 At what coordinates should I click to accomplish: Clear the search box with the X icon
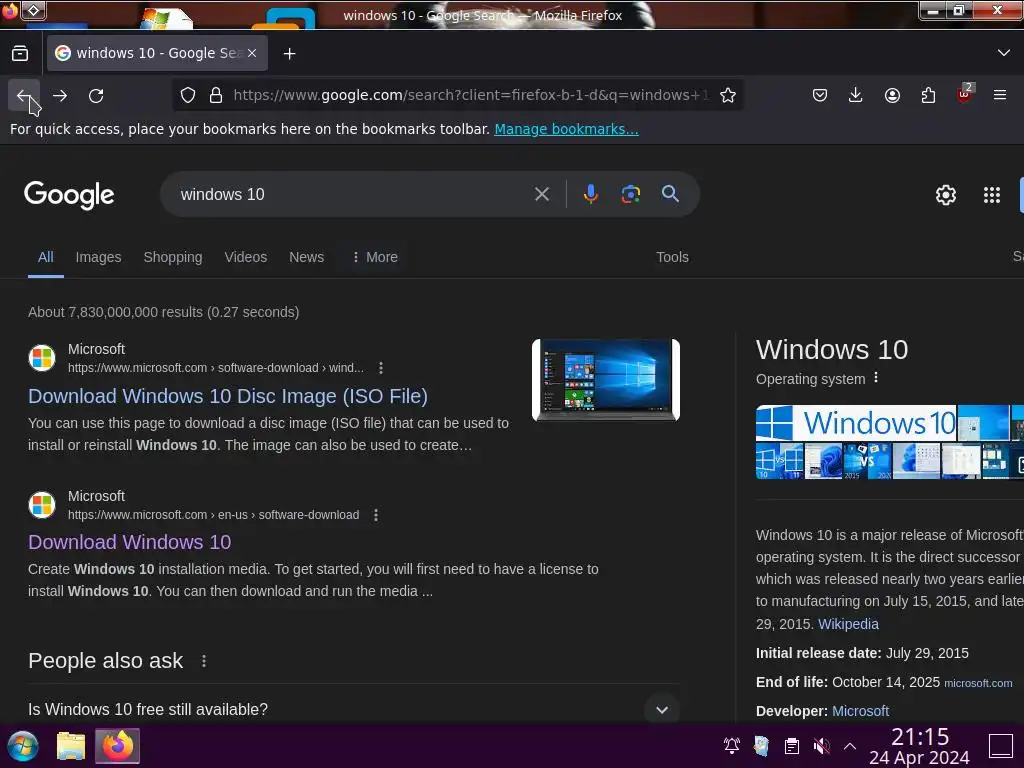click(541, 194)
